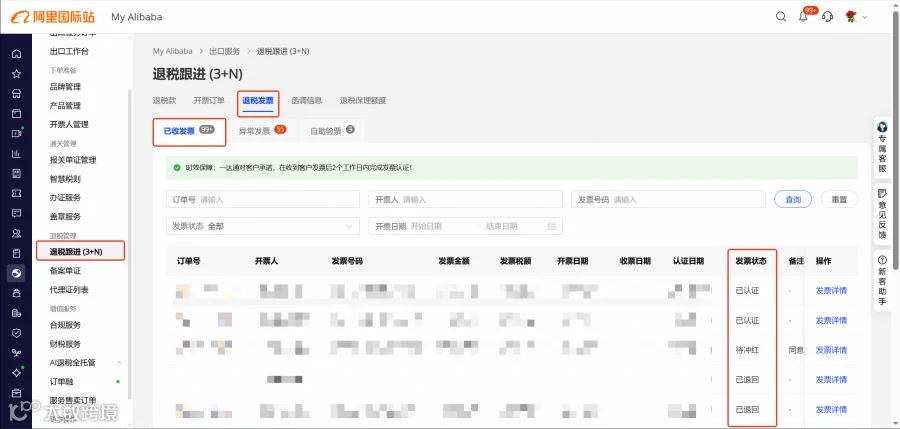Click the calendar icon in 开票日期 field
Screen dimensions: 900x429
coord(552,226)
